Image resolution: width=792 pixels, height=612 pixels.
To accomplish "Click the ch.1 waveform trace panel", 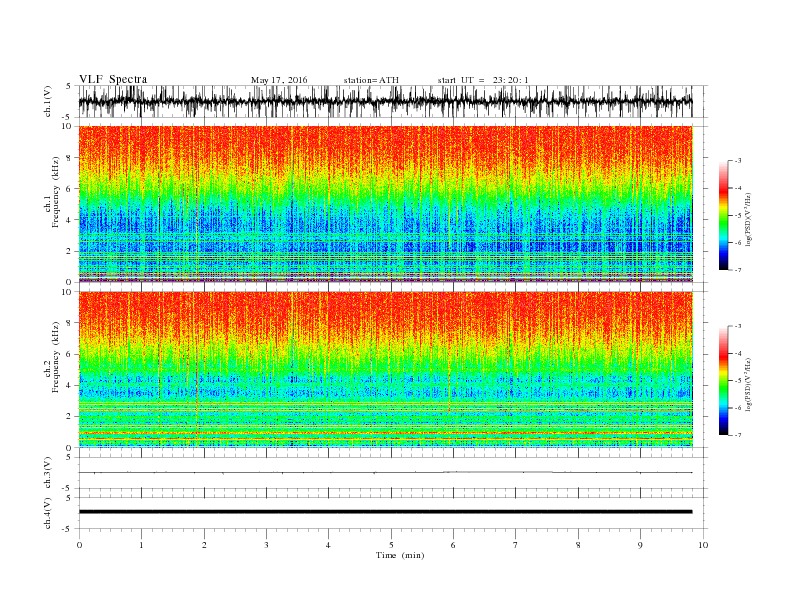I will (x=392, y=101).
